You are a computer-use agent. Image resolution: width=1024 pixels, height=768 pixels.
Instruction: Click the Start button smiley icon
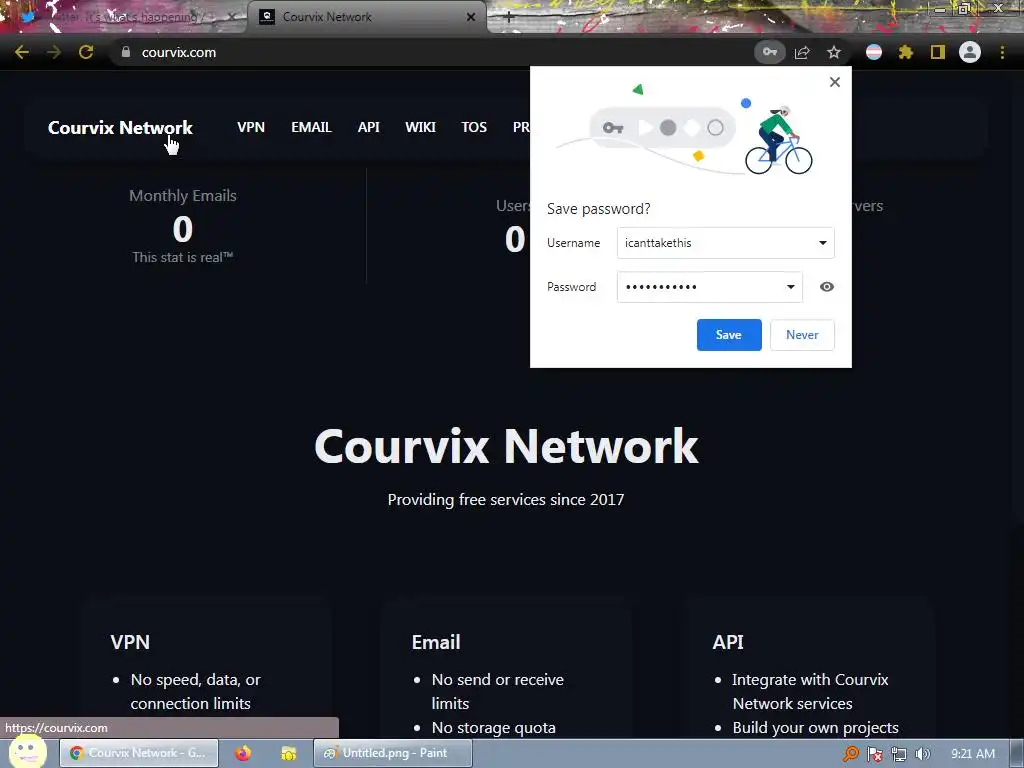pos(27,752)
